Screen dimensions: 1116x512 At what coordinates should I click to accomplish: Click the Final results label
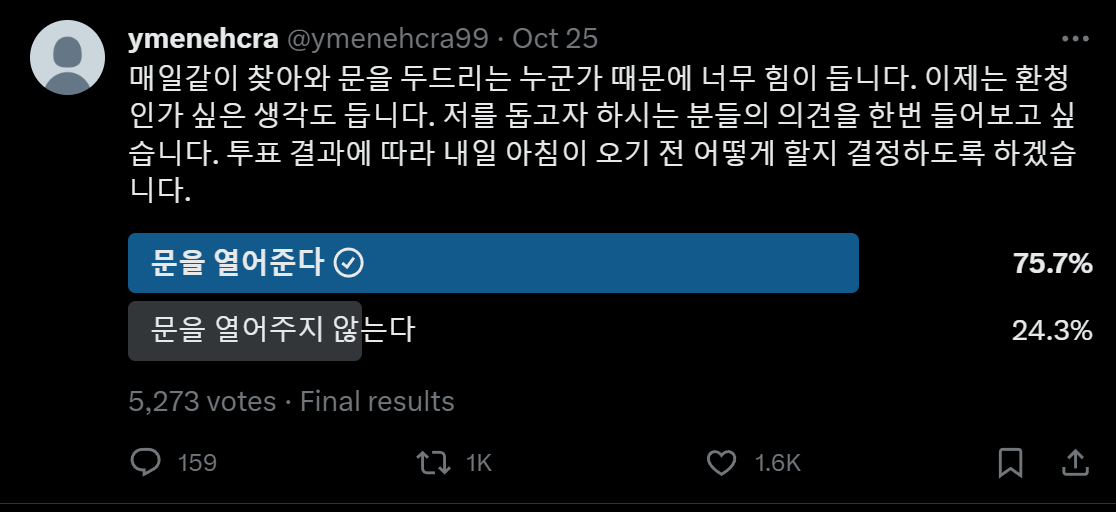(x=377, y=402)
